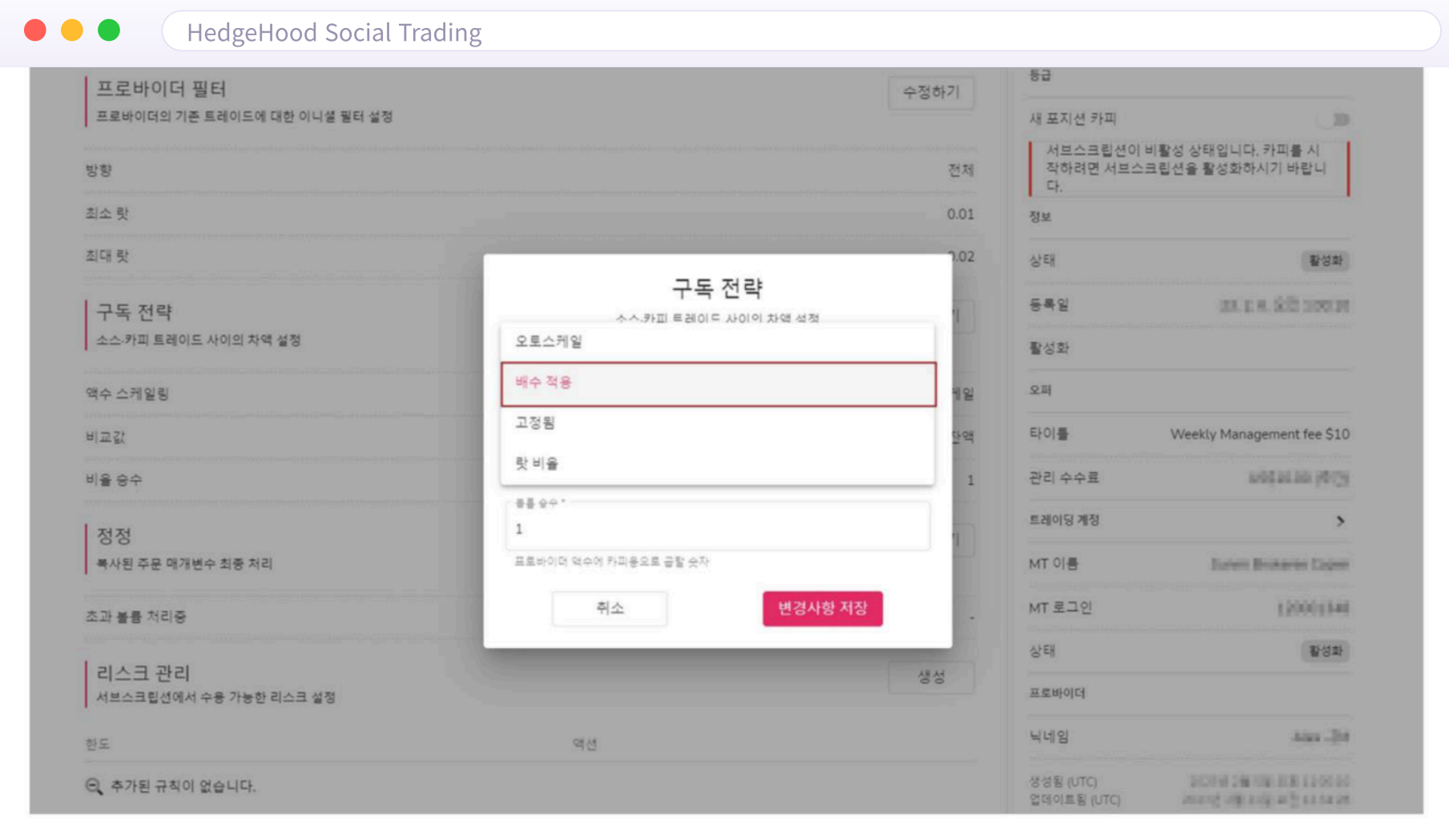Pick 랏 비율 option in dropdown
The image size is (1449, 840).
(x=717, y=464)
